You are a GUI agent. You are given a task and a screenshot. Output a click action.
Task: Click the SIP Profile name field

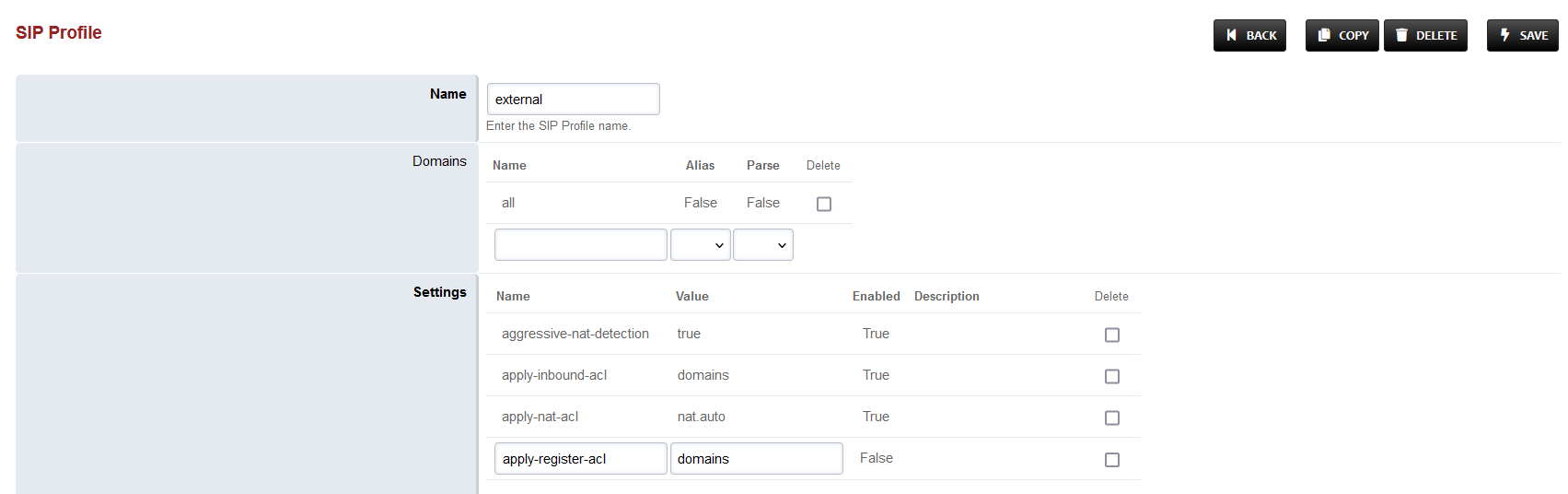coord(573,100)
